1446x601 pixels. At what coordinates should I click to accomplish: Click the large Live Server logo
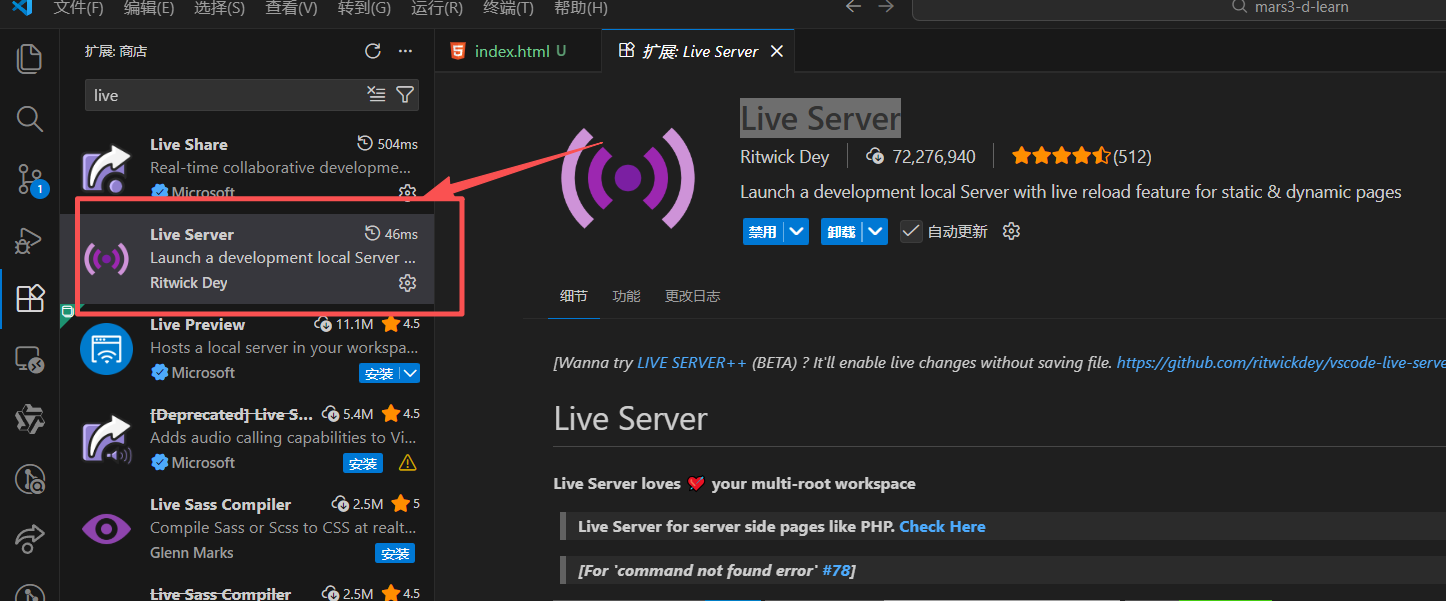[x=627, y=178]
